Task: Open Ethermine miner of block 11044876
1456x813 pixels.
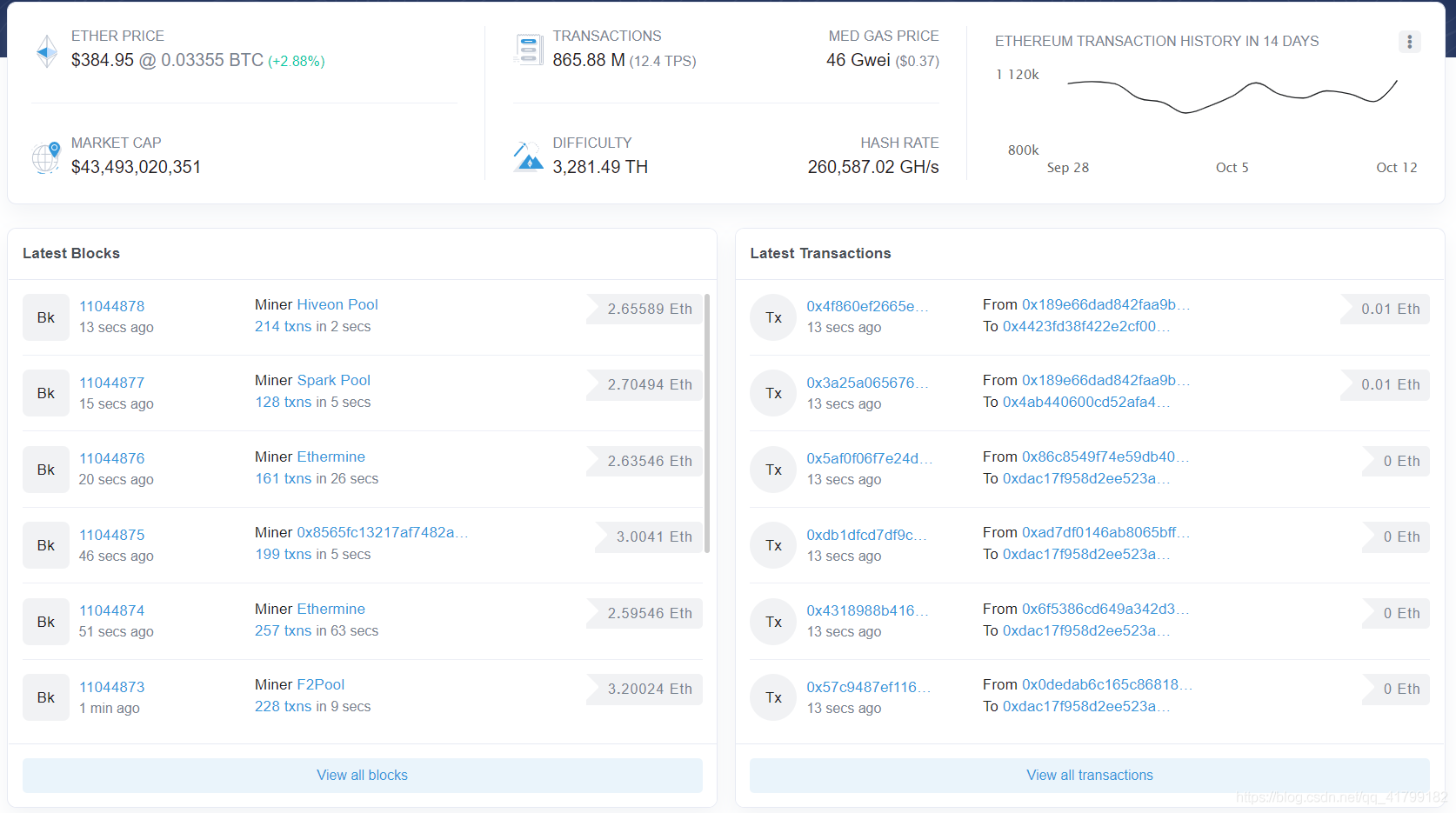Action: (x=331, y=456)
